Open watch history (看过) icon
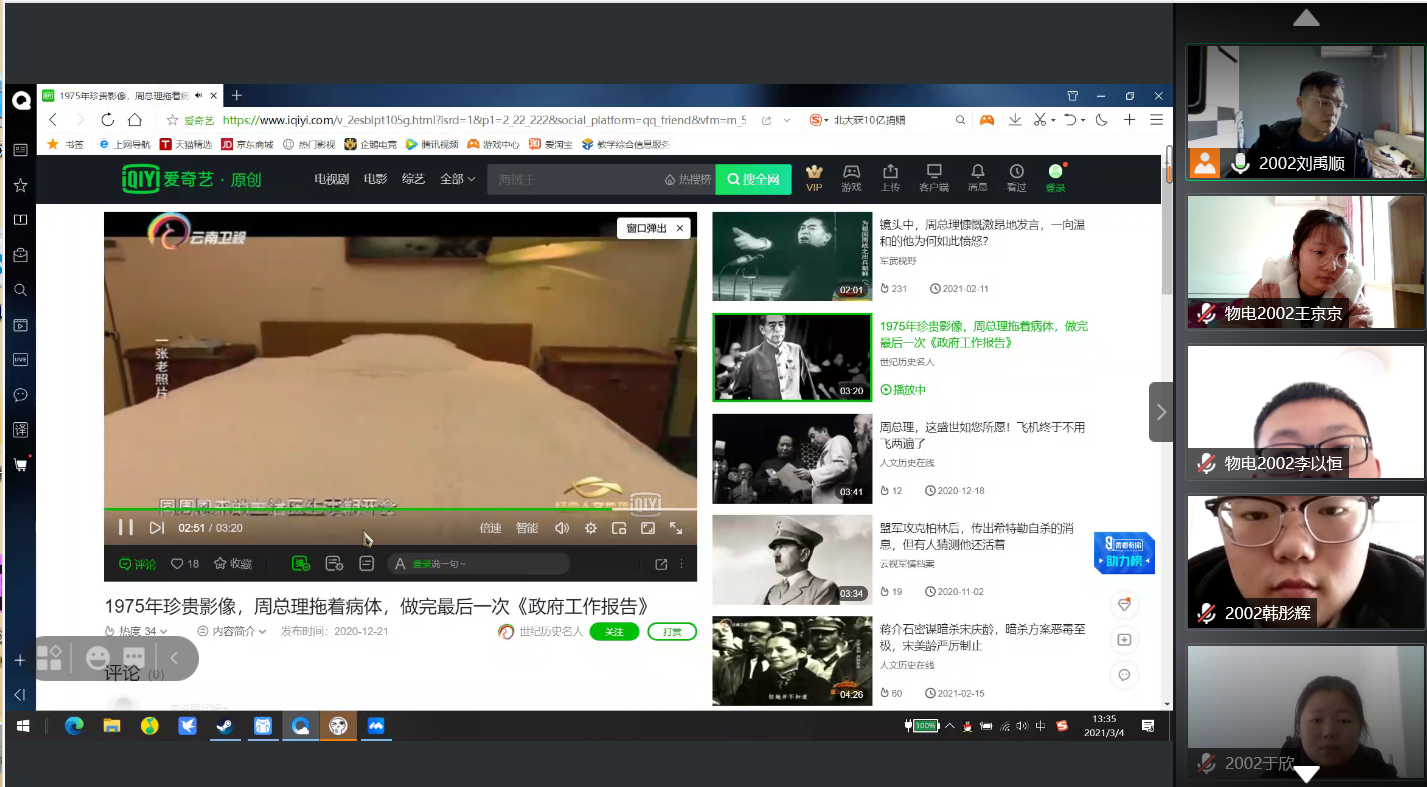 (1016, 177)
